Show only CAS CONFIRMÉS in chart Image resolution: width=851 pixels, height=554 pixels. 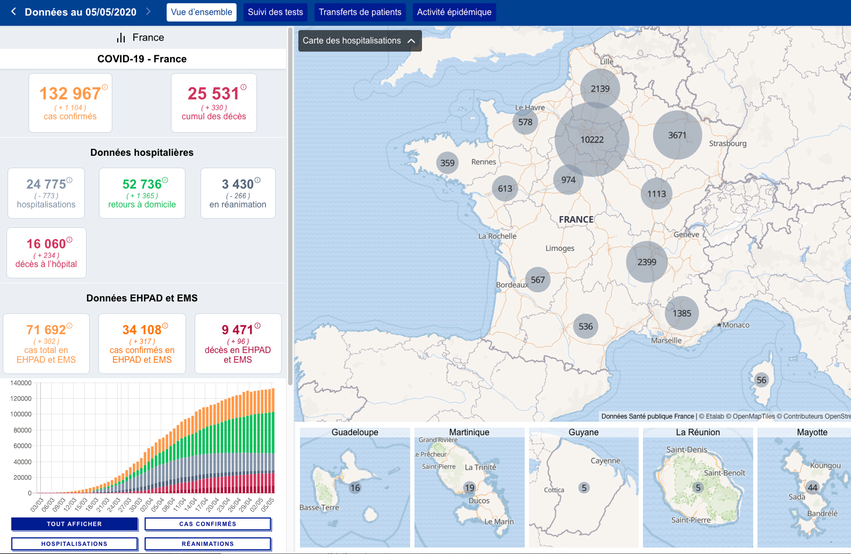[208, 524]
